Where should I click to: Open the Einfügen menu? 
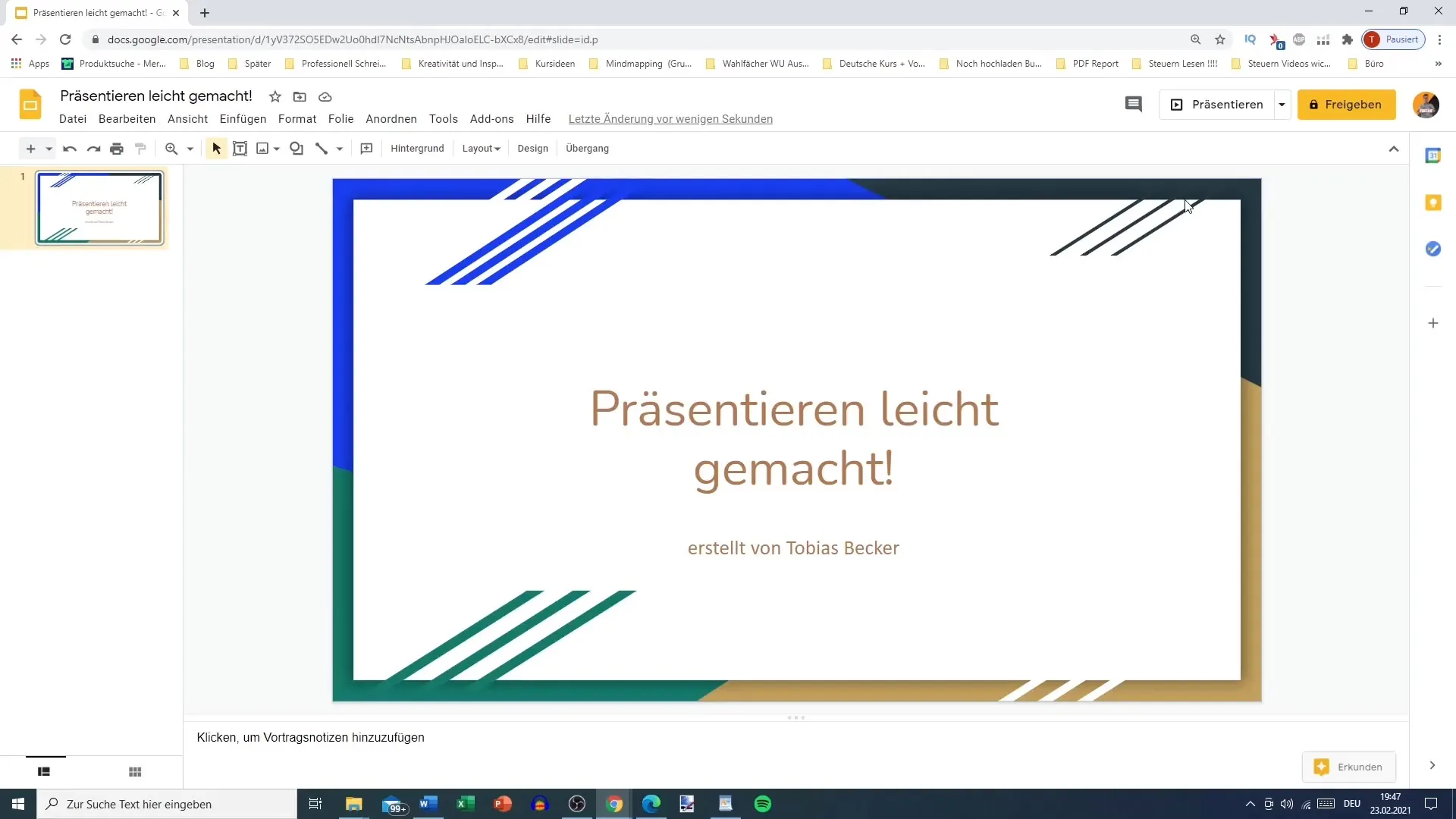point(242,118)
